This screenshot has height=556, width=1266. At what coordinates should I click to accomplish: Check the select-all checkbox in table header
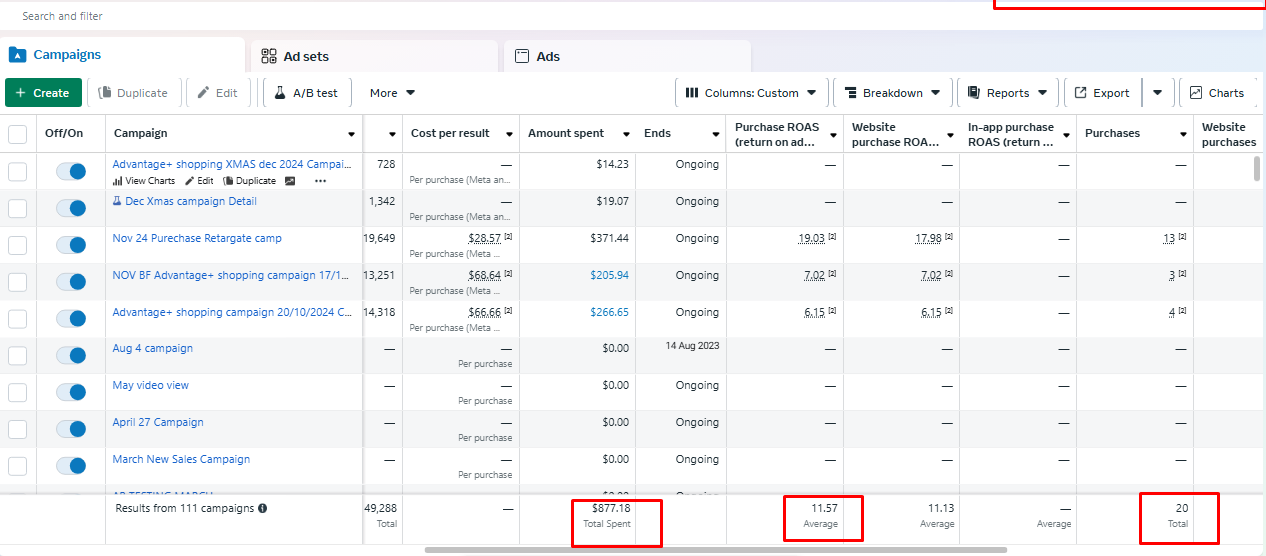pyautogui.click(x=18, y=134)
